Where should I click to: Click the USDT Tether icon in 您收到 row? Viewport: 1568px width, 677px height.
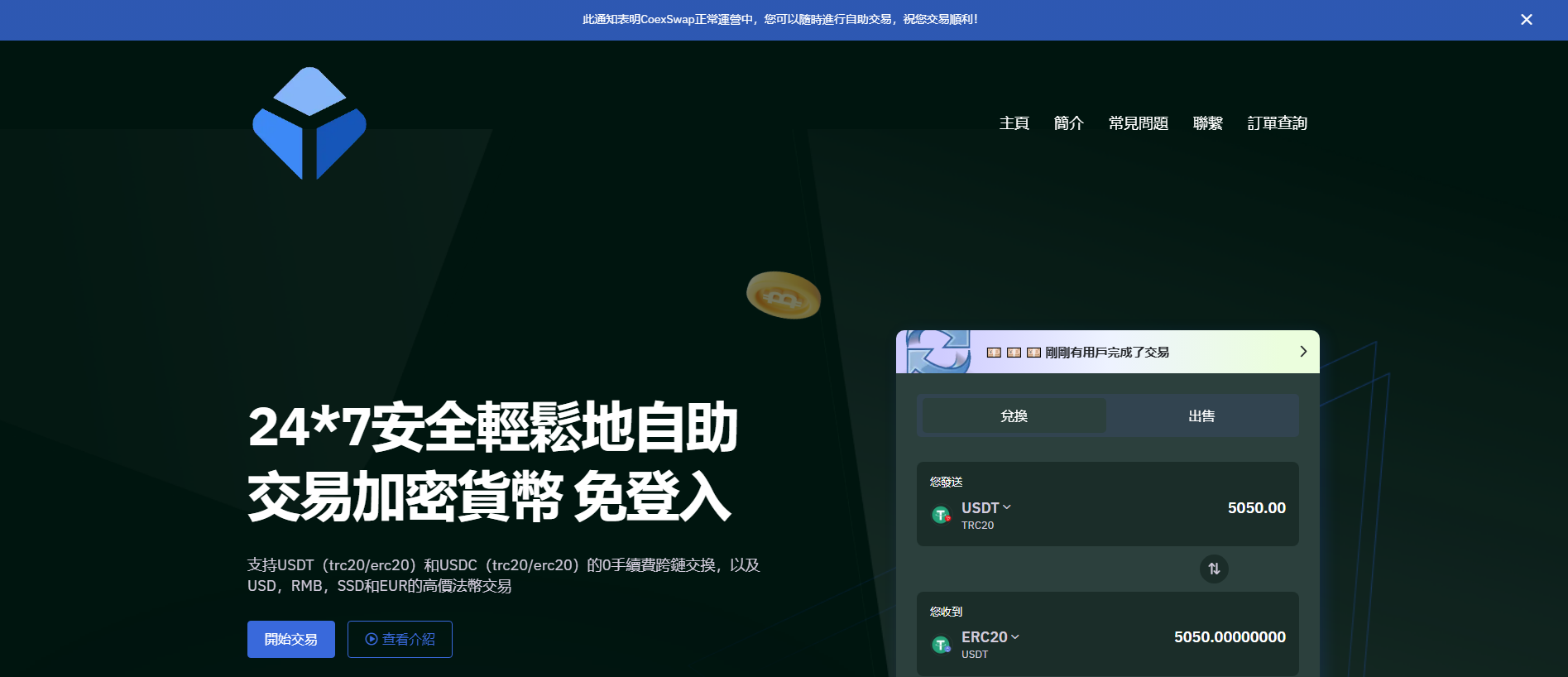[x=941, y=644]
